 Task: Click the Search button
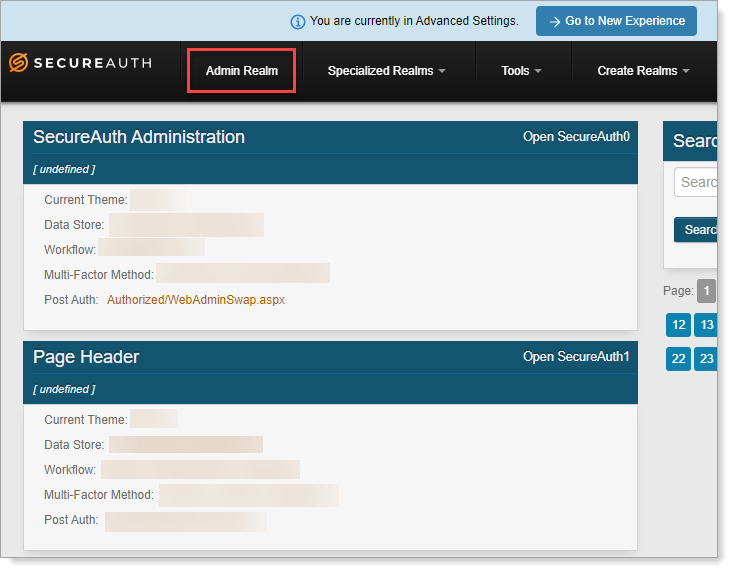[x=696, y=229]
